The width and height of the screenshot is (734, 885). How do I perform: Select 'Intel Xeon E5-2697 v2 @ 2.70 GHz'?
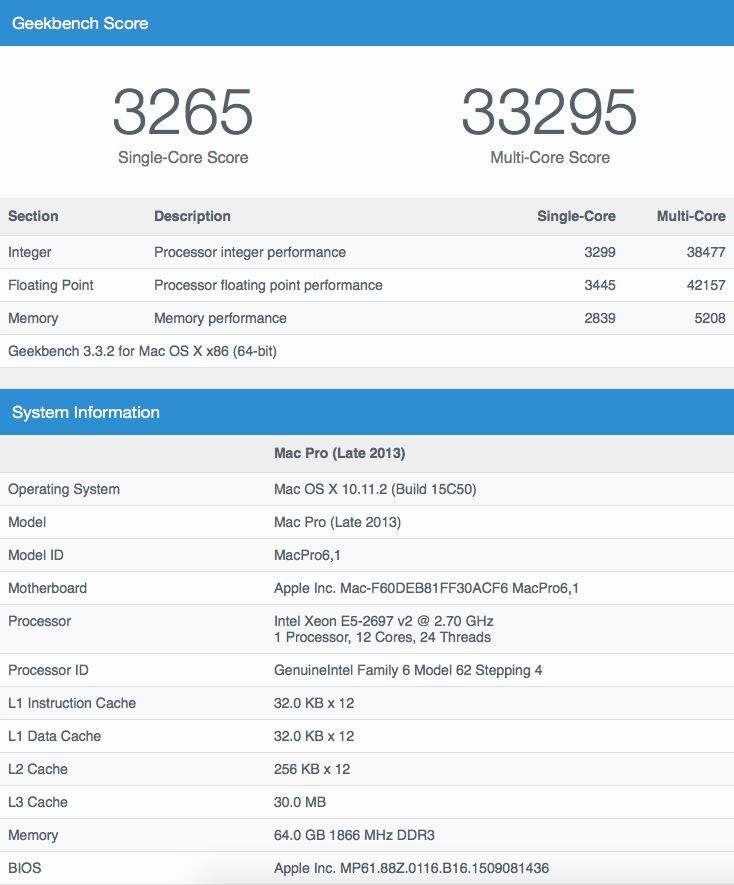(x=384, y=621)
